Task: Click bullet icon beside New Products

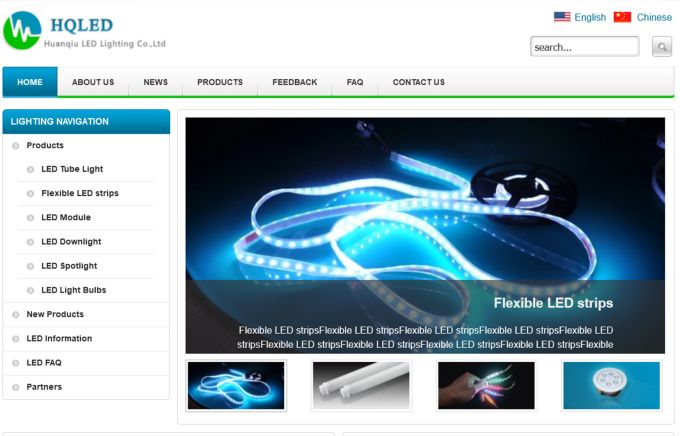Action: click(x=16, y=315)
